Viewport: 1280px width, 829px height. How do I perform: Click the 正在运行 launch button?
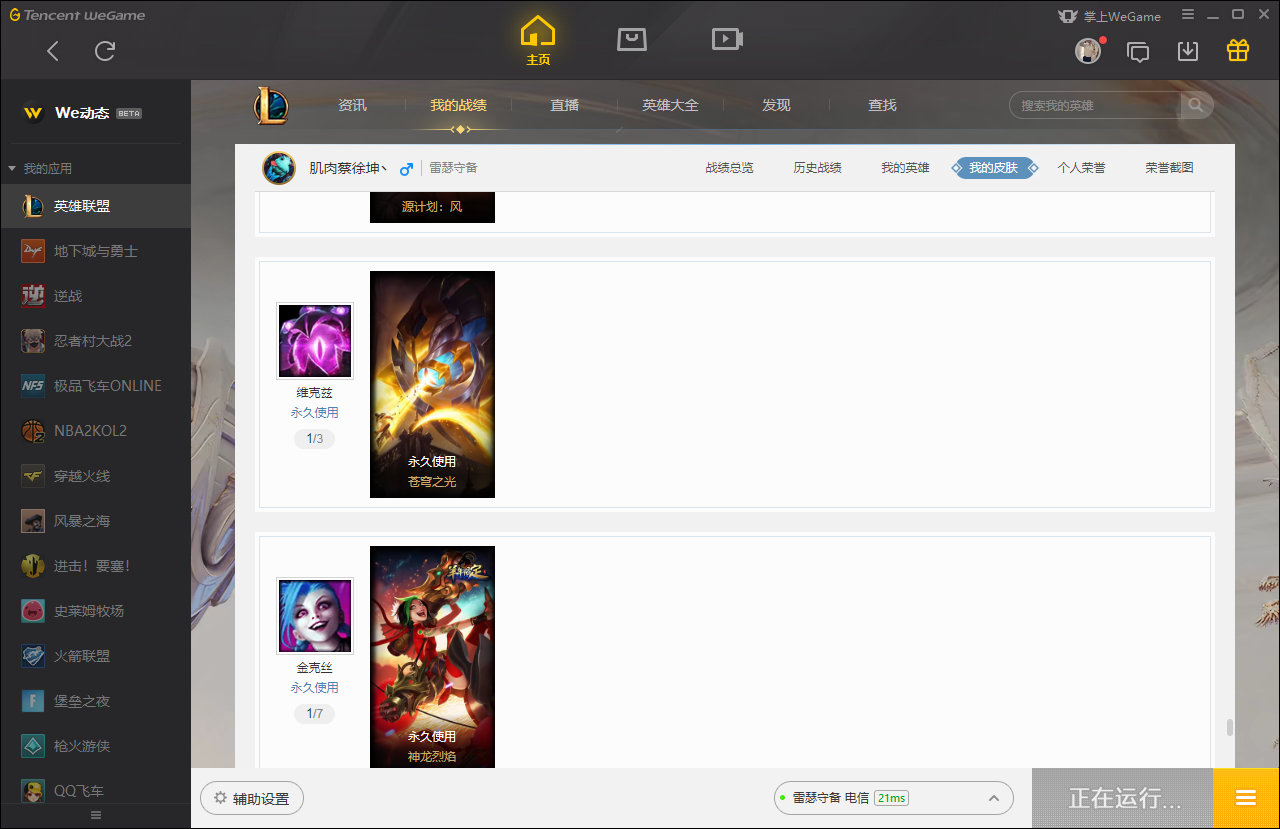(x=1122, y=798)
